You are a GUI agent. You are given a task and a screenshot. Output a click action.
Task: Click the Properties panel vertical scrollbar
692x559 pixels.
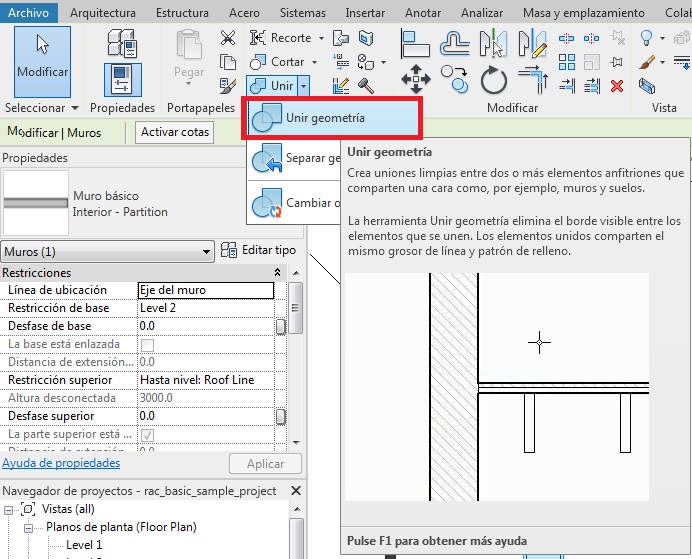pos(295,360)
